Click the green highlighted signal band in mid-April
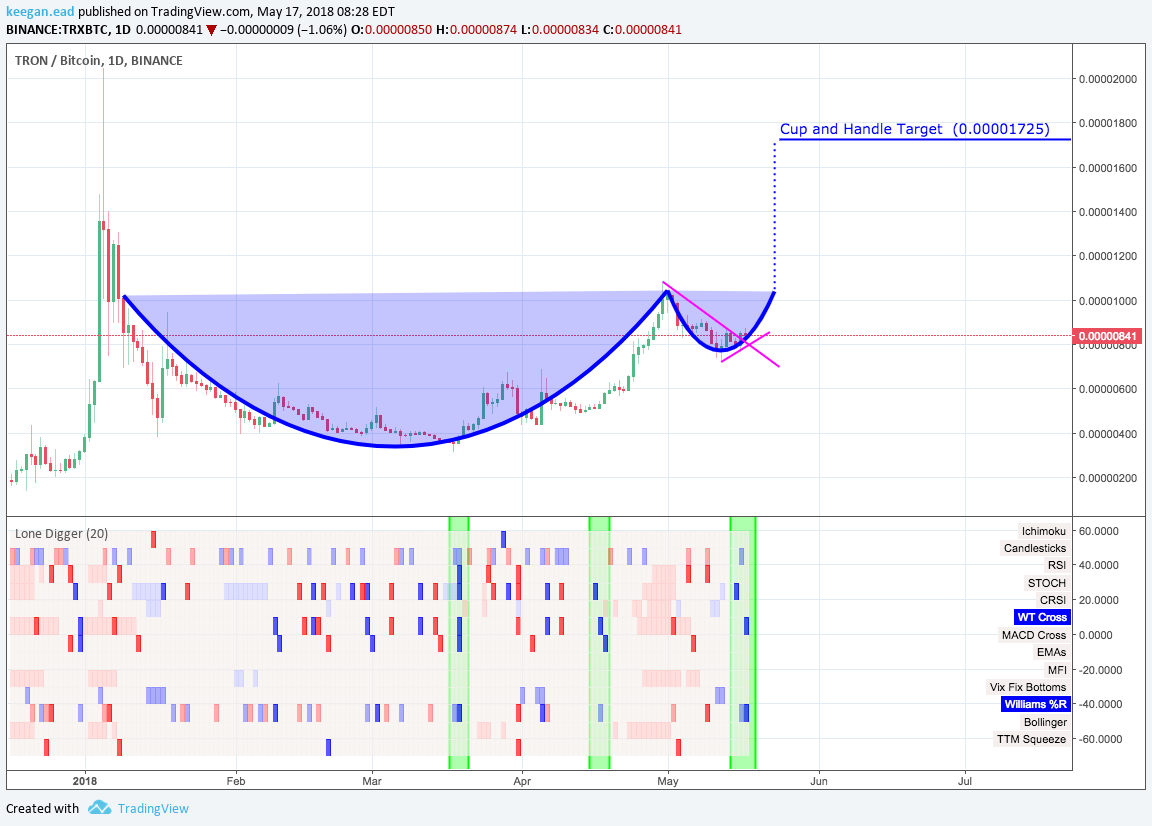The width and height of the screenshot is (1152, 826). pos(600,643)
